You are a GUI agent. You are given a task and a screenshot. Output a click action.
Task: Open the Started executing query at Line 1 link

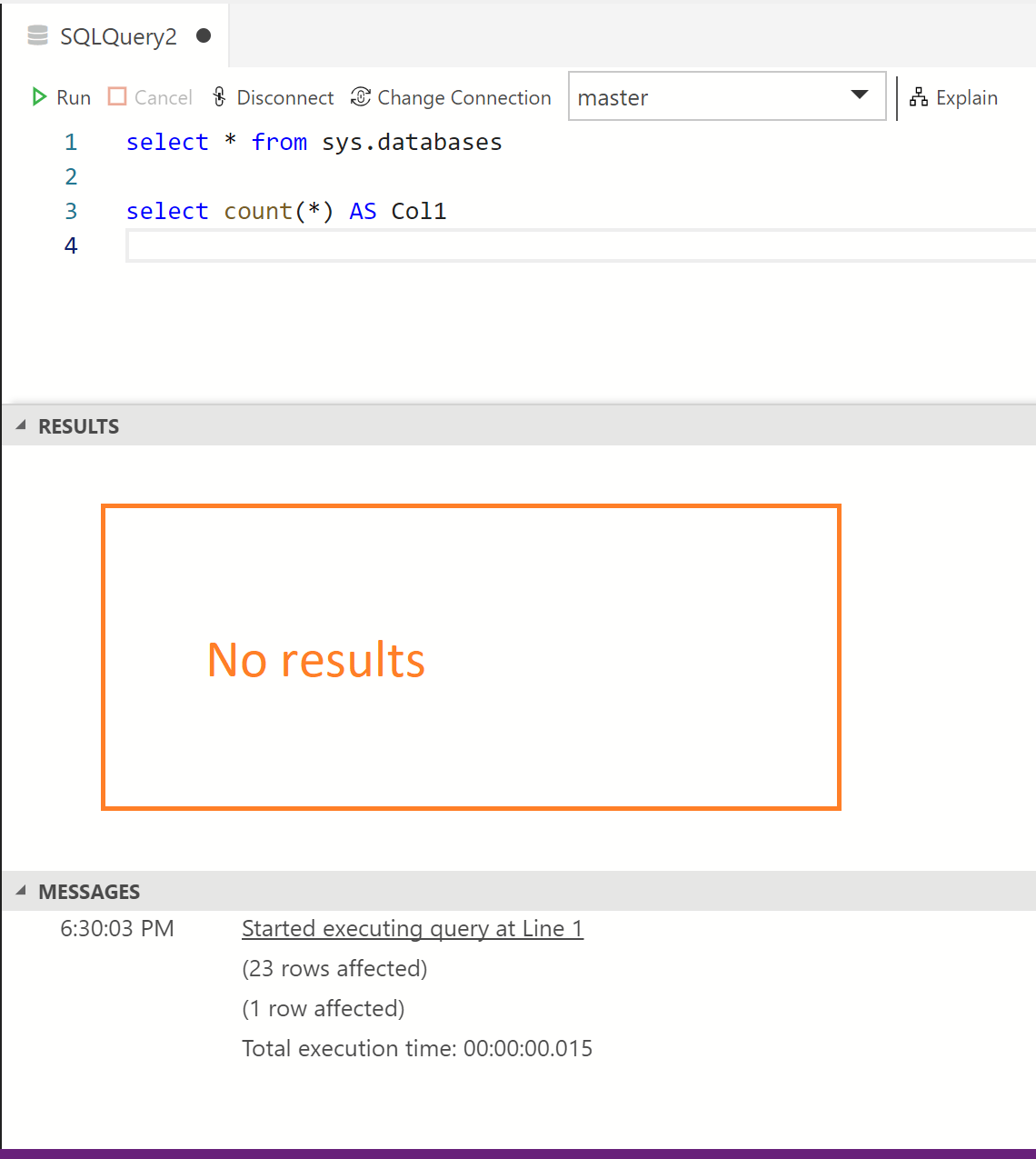click(x=412, y=928)
